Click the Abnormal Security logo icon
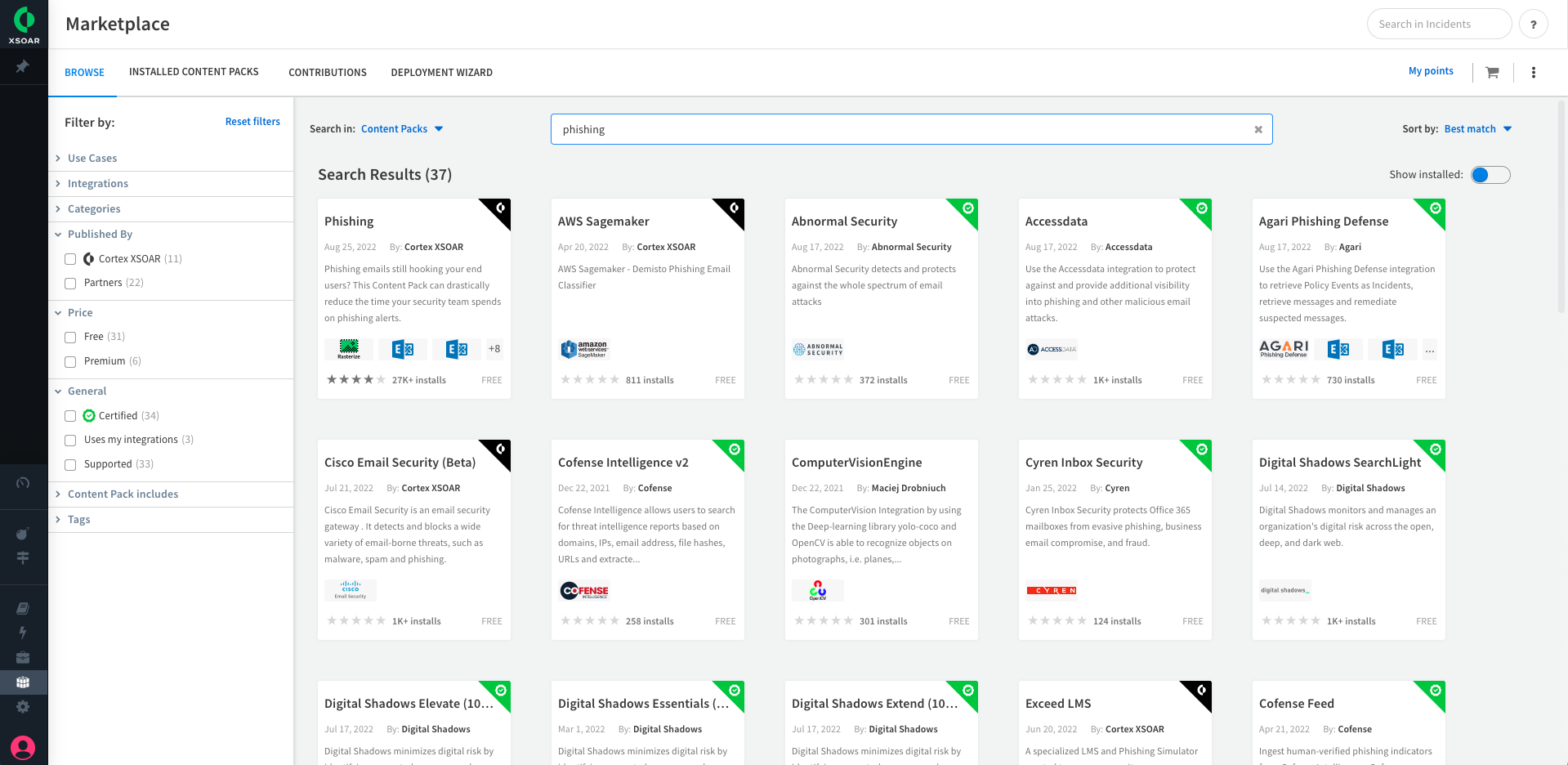Viewport: 1568px width, 765px height. 818,349
